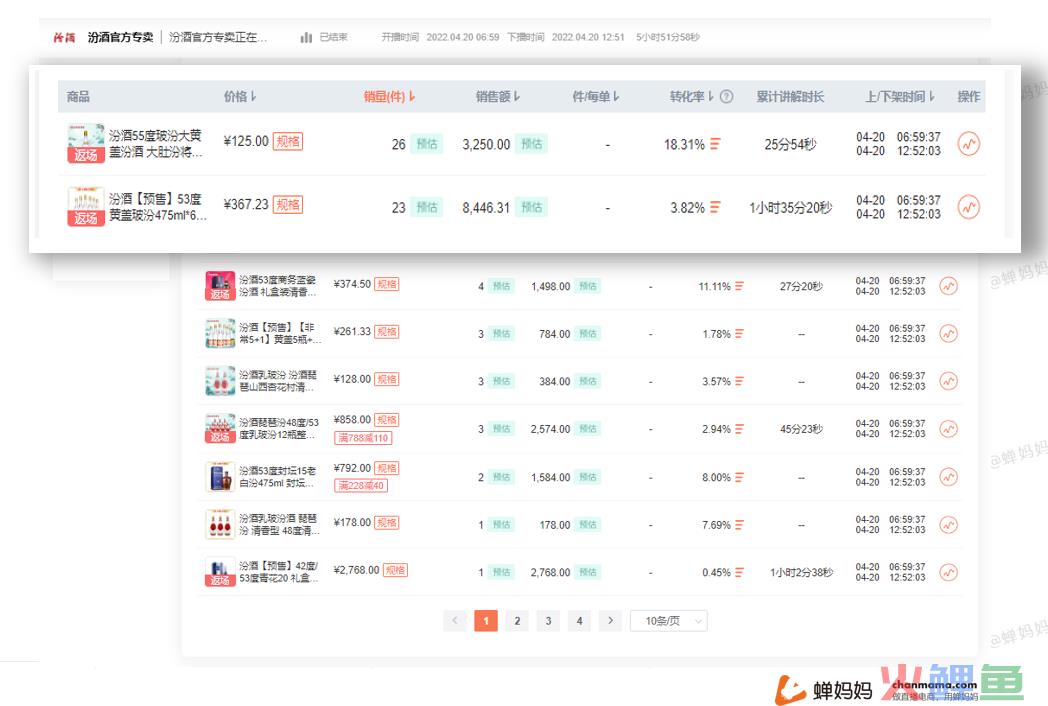Click the bar chart status icon near 已结束
This screenshot has height=706, width=1048.
306,37
